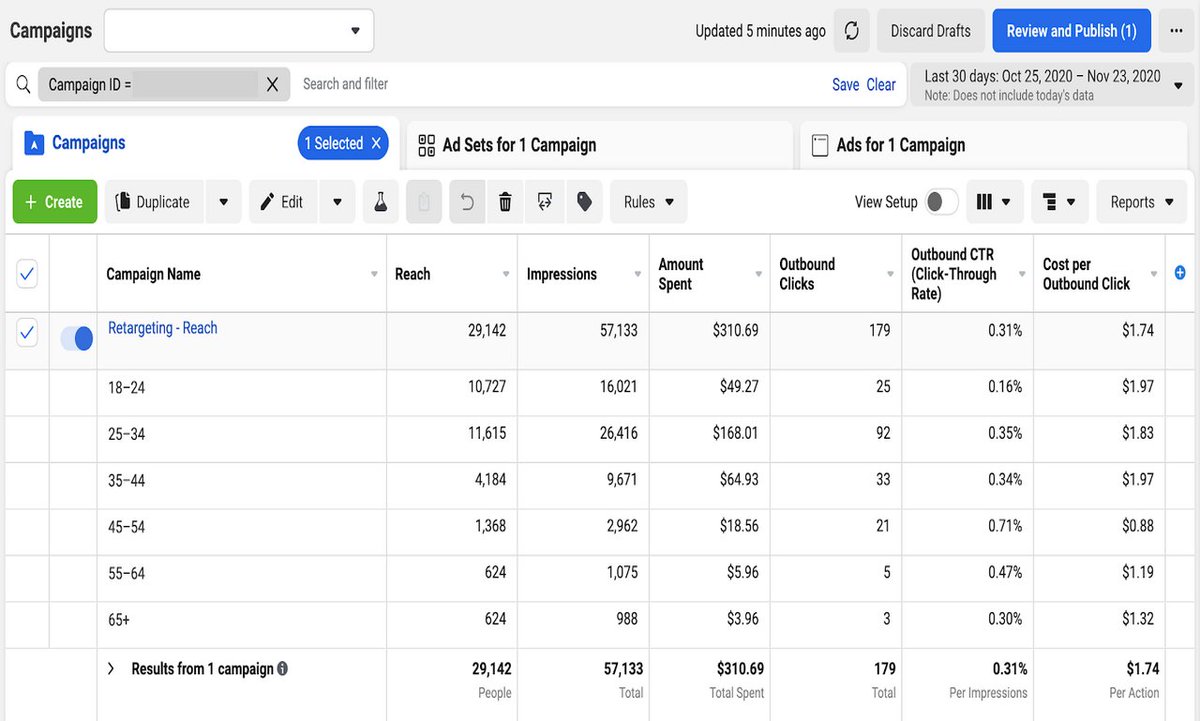Open the A/B test flask icon
The image size is (1200, 721).
tap(380, 201)
